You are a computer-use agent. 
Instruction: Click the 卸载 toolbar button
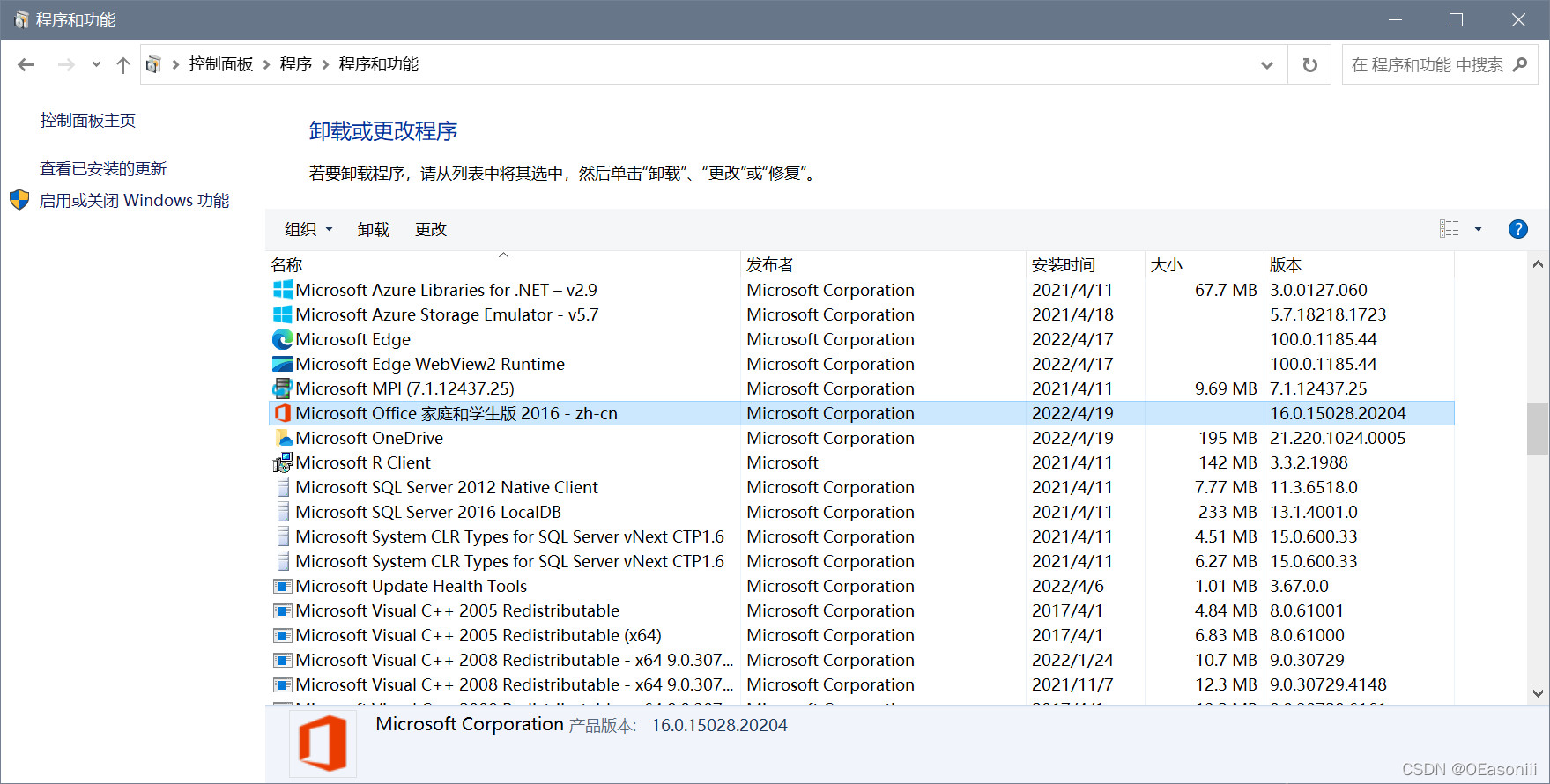pyautogui.click(x=374, y=230)
